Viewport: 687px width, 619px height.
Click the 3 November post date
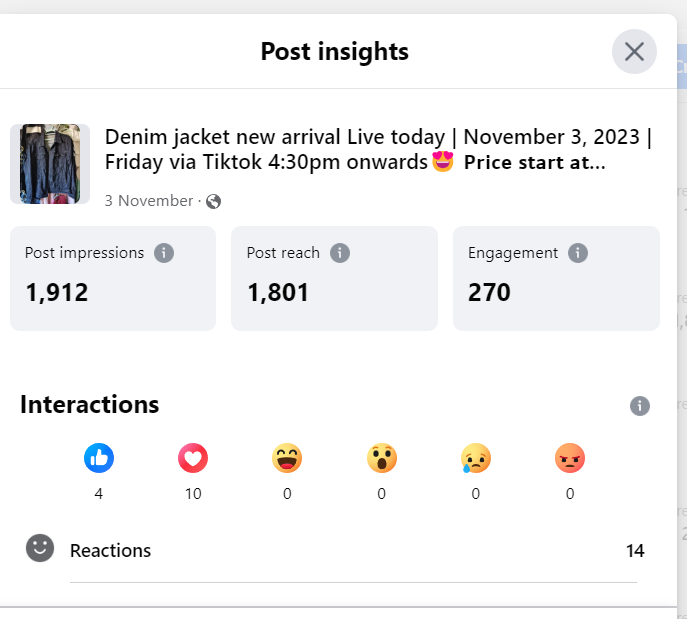(148, 201)
